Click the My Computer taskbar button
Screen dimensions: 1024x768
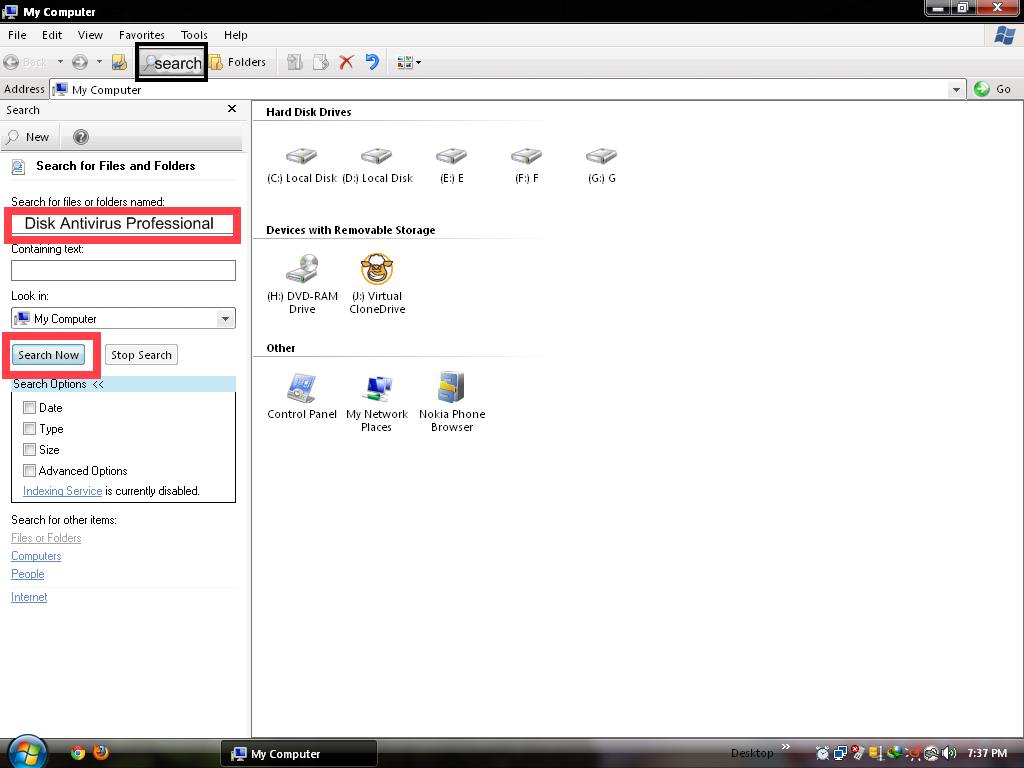(299, 754)
